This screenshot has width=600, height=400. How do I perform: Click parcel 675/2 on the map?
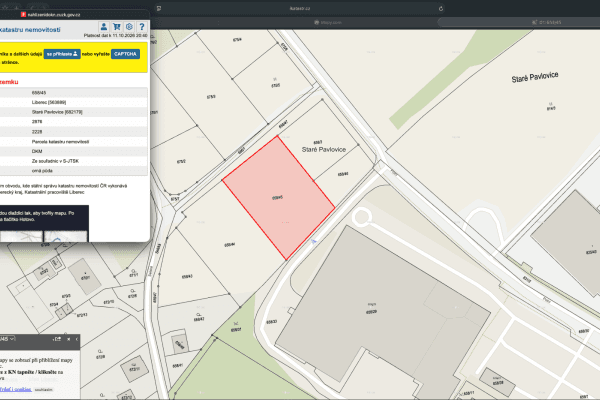pos(181,162)
